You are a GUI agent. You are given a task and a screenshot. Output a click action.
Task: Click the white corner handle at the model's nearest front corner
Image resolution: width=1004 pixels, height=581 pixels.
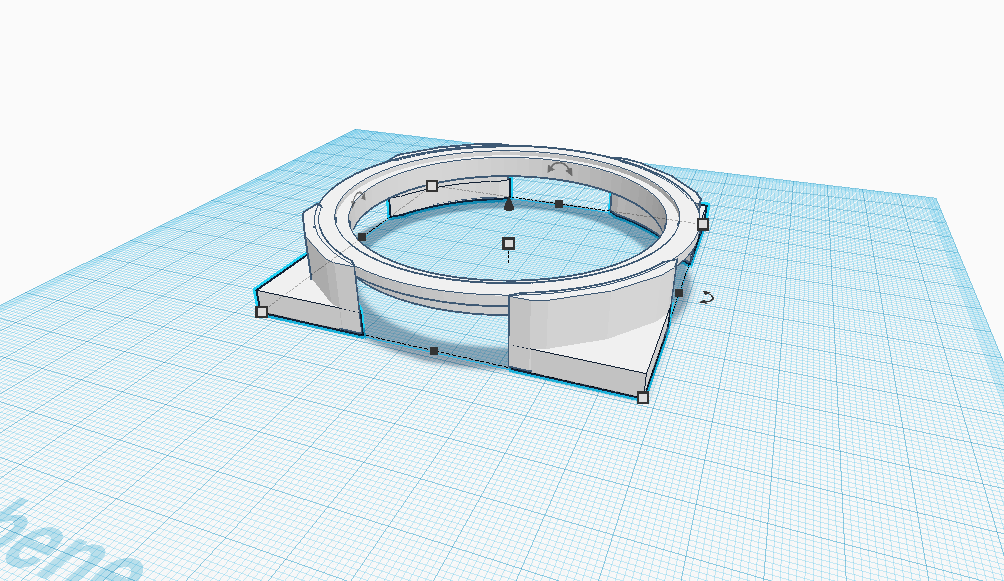point(643,398)
